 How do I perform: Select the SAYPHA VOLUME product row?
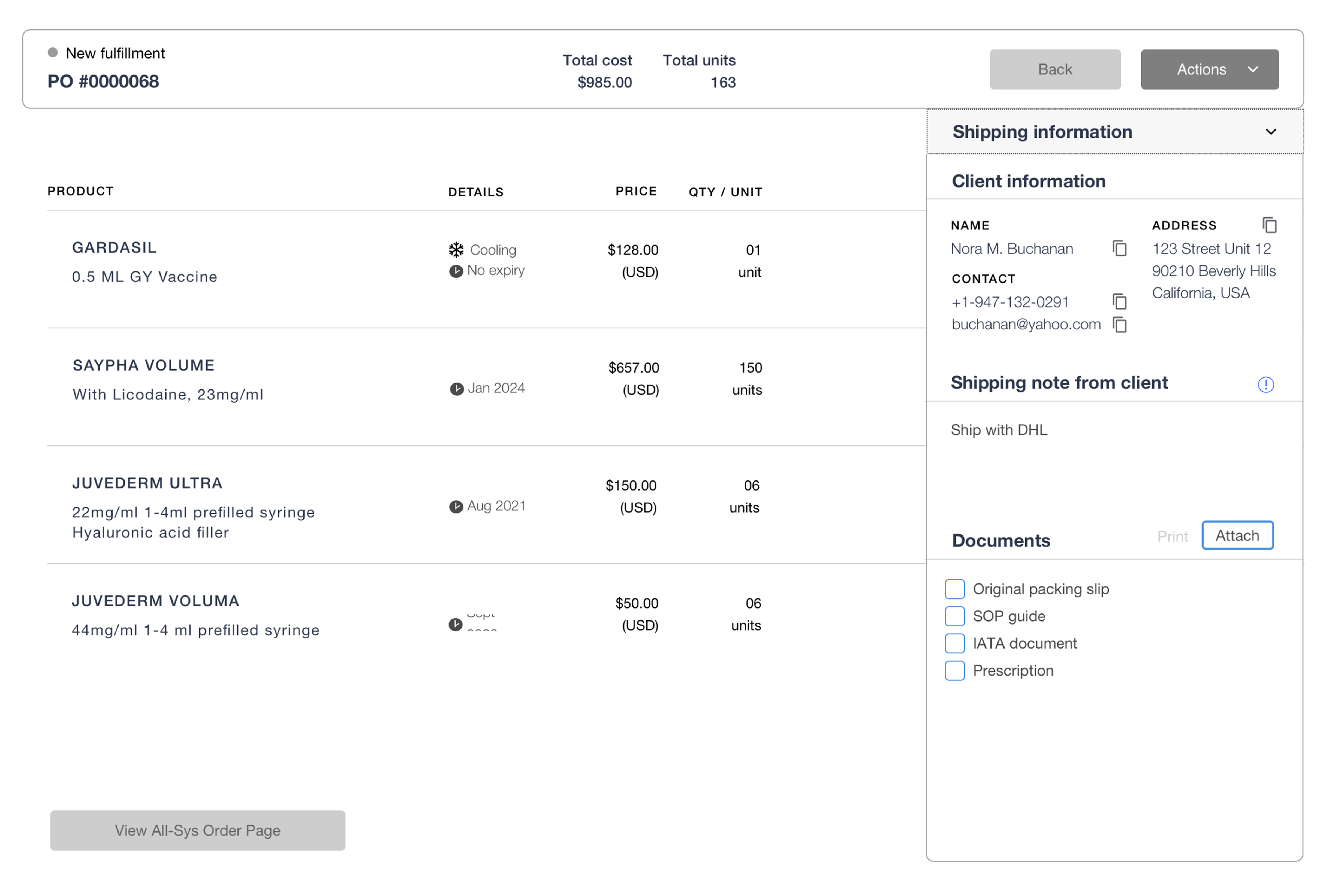486,387
